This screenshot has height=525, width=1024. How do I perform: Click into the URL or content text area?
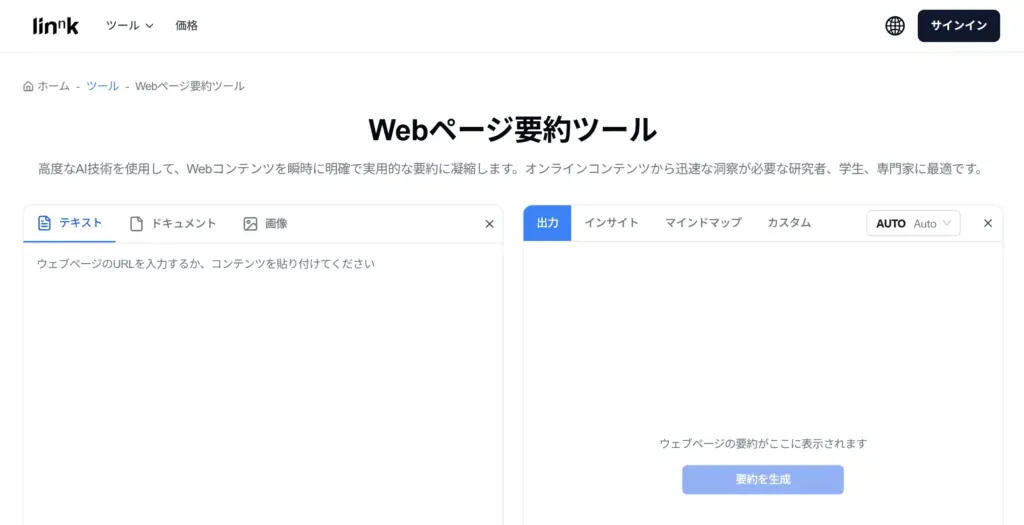263,380
